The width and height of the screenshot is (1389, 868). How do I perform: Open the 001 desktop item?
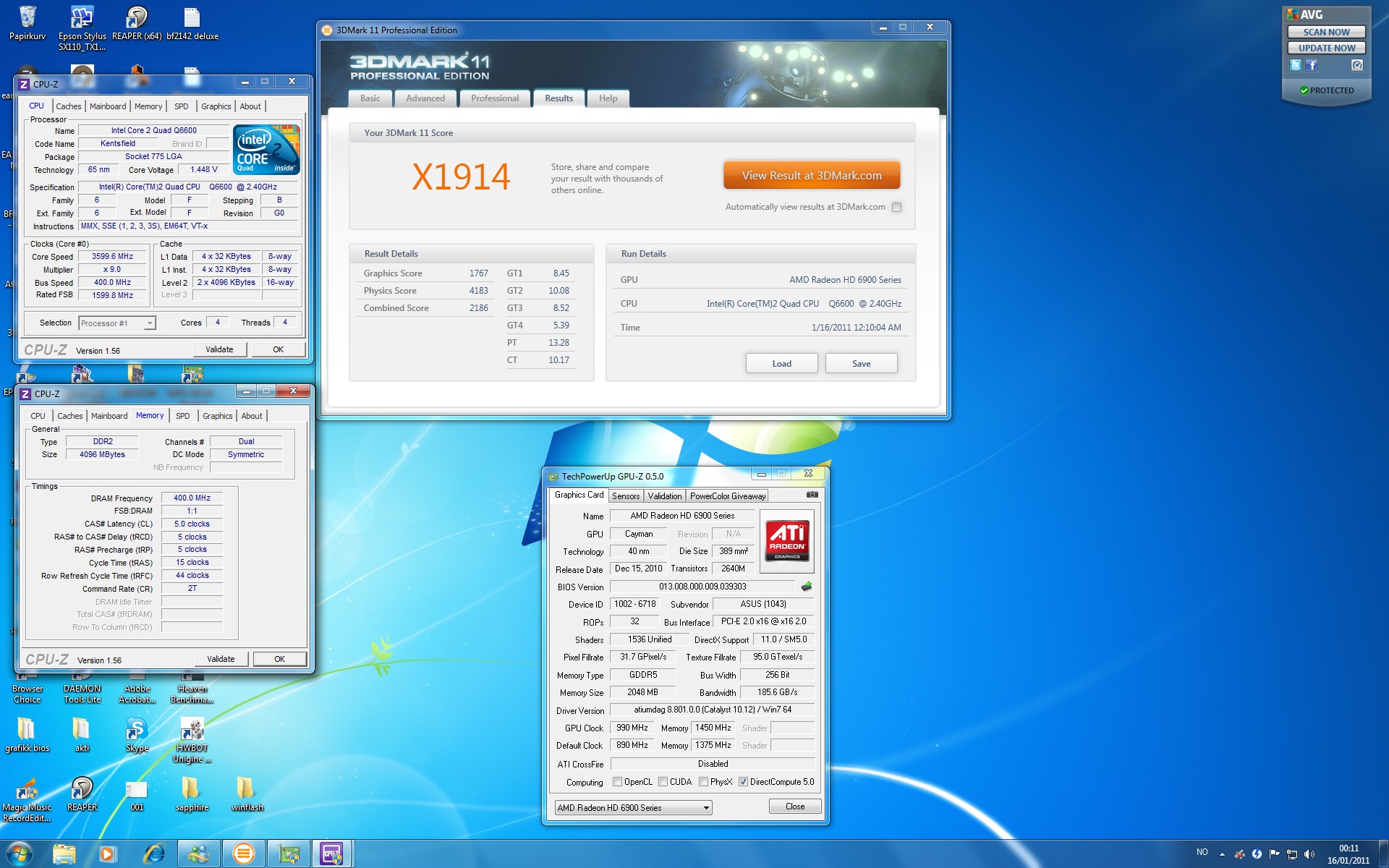coord(137,793)
